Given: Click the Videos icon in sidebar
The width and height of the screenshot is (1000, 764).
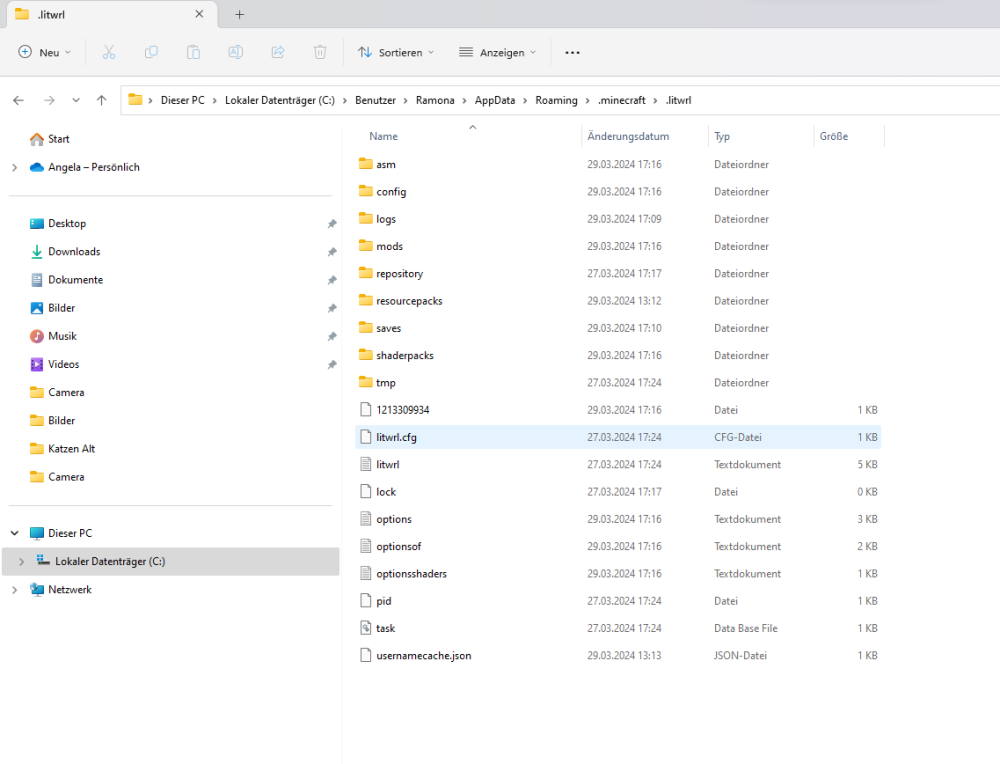Looking at the screenshot, I should click(37, 364).
